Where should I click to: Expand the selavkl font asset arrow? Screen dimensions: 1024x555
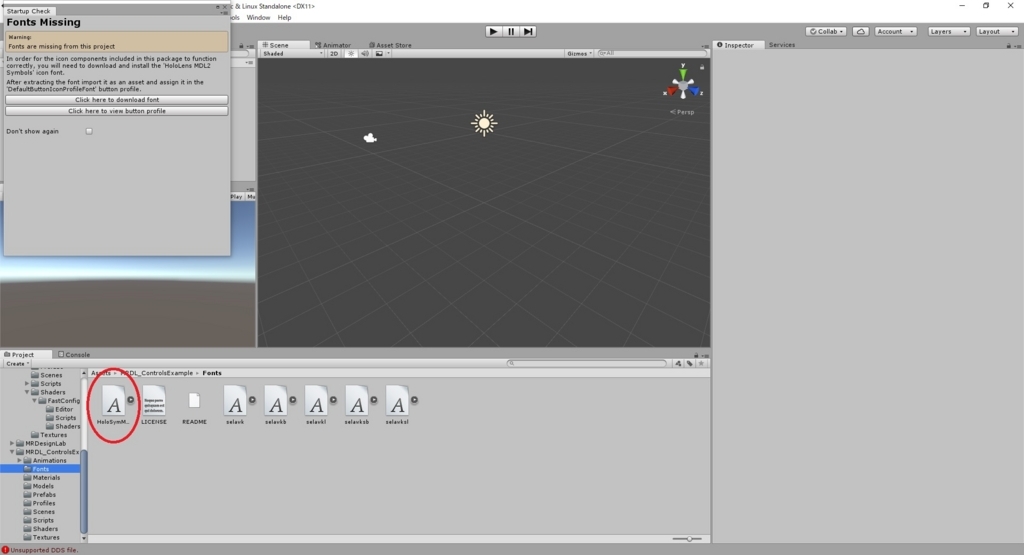(333, 400)
